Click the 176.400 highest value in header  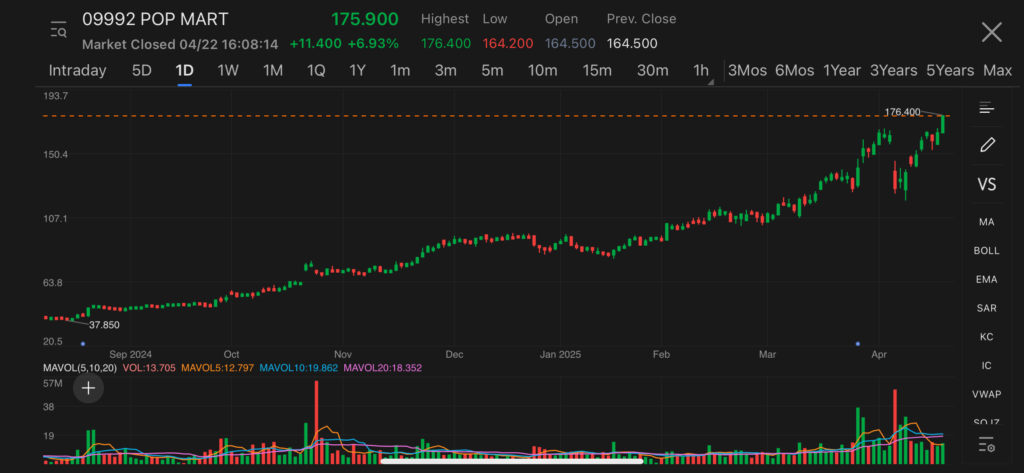tap(446, 44)
